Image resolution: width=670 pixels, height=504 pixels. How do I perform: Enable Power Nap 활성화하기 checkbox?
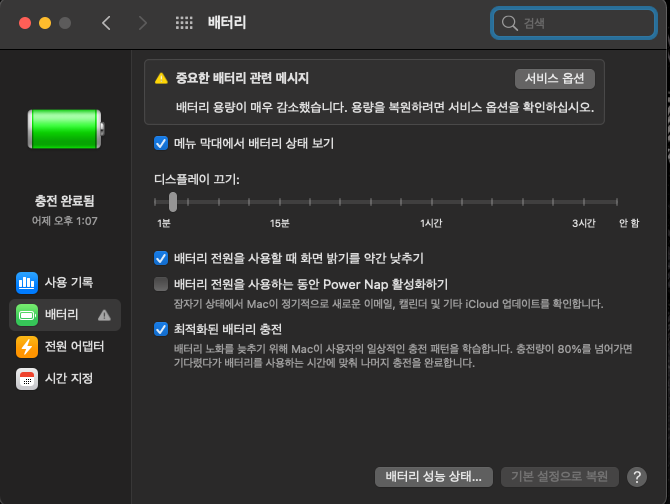(x=161, y=284)
